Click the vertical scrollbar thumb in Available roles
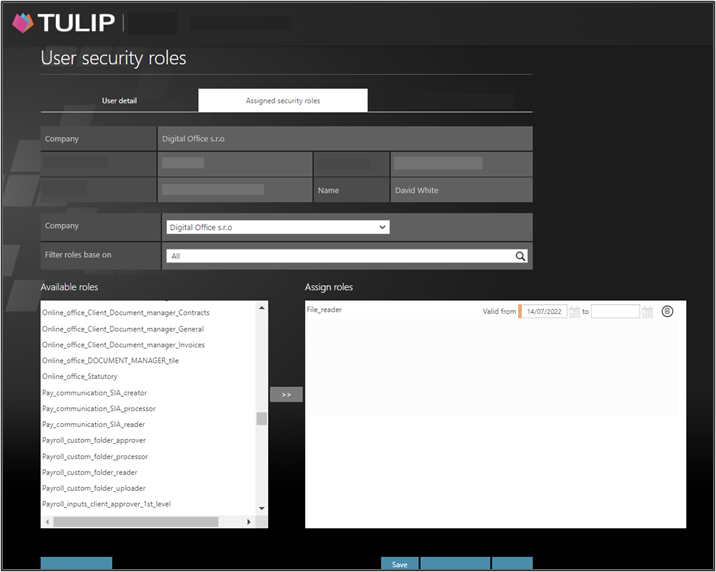The width and height of the screenshot is (716, 572). (x=262, y=419)
